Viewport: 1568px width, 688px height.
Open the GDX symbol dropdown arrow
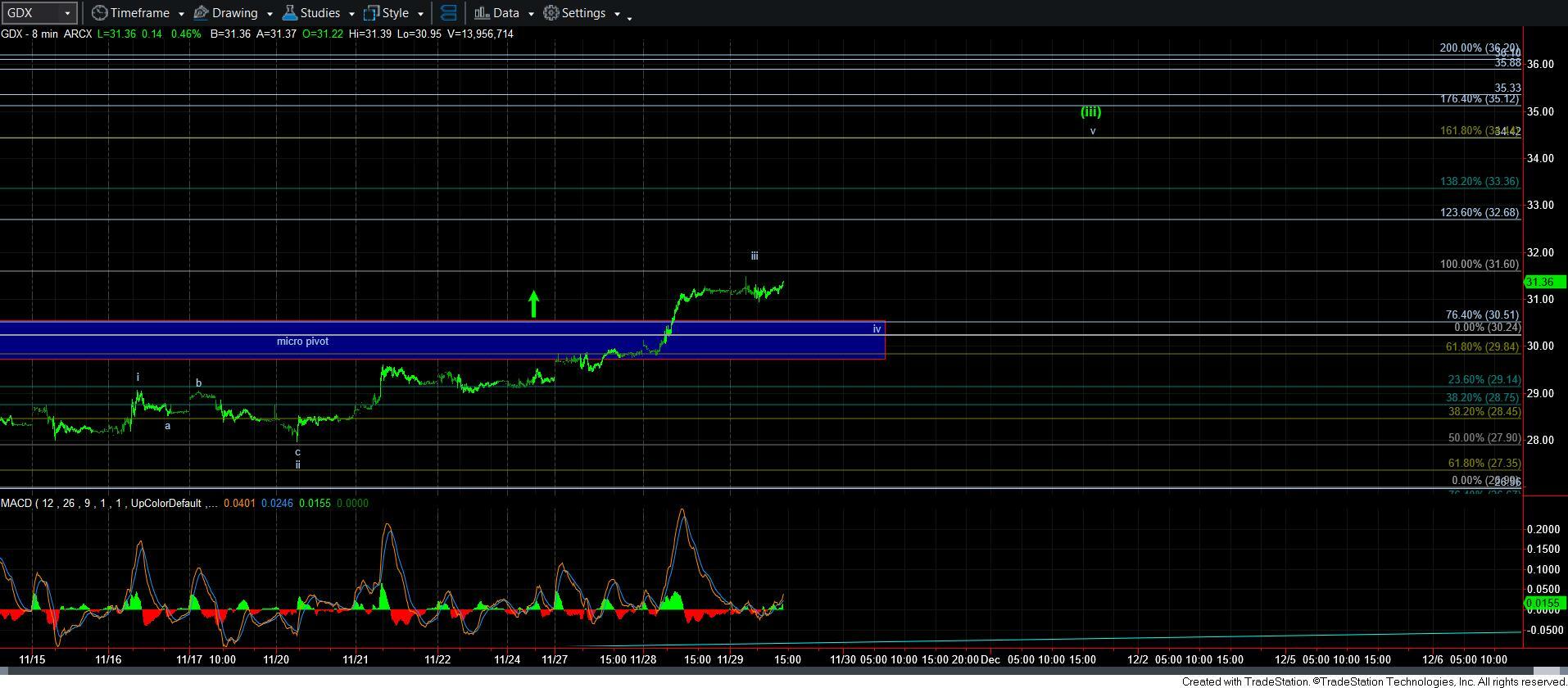coord(67,13)
